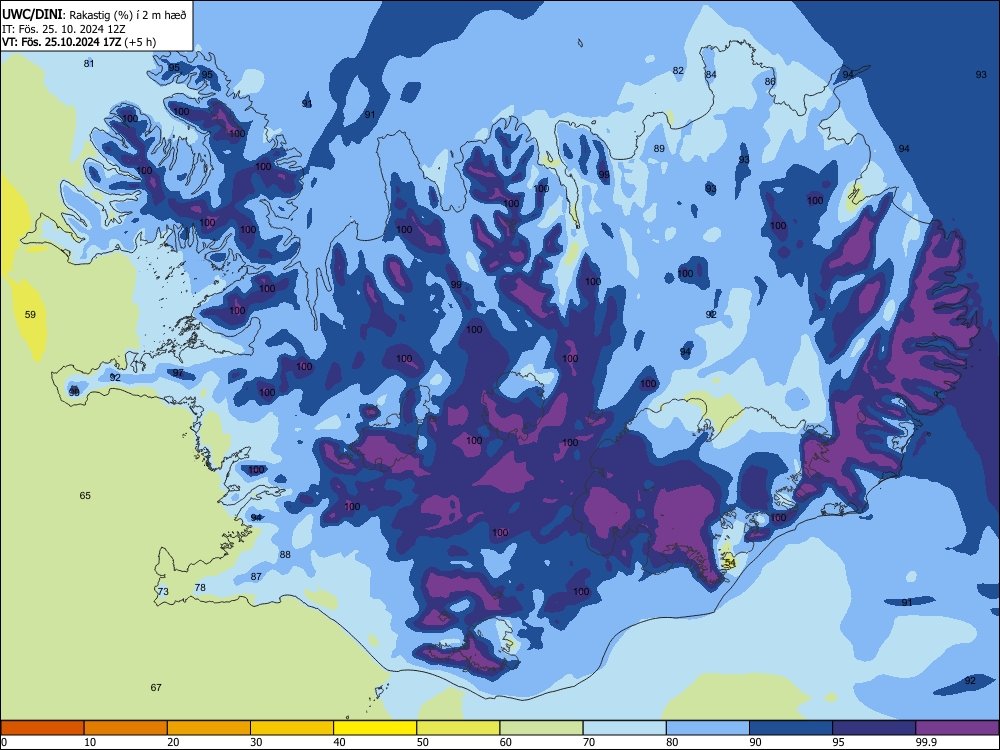Click the 82 value off north coast
1000x750 pixels.
(678, 71)
